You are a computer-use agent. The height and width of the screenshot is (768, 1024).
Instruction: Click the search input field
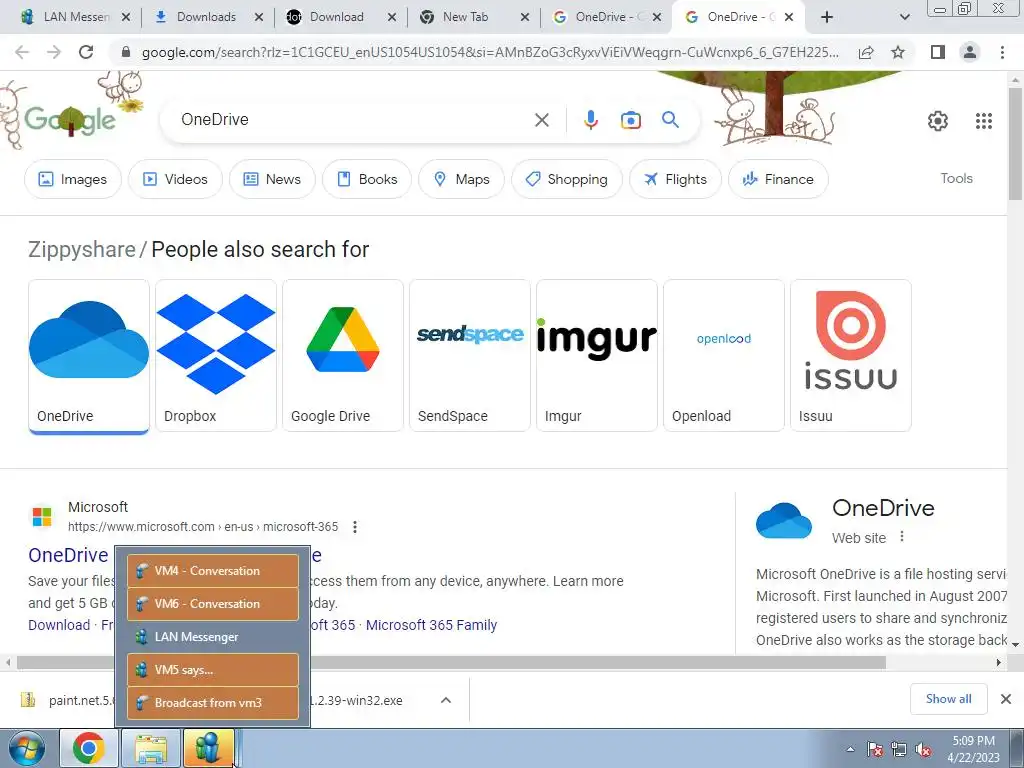[353, 120]
